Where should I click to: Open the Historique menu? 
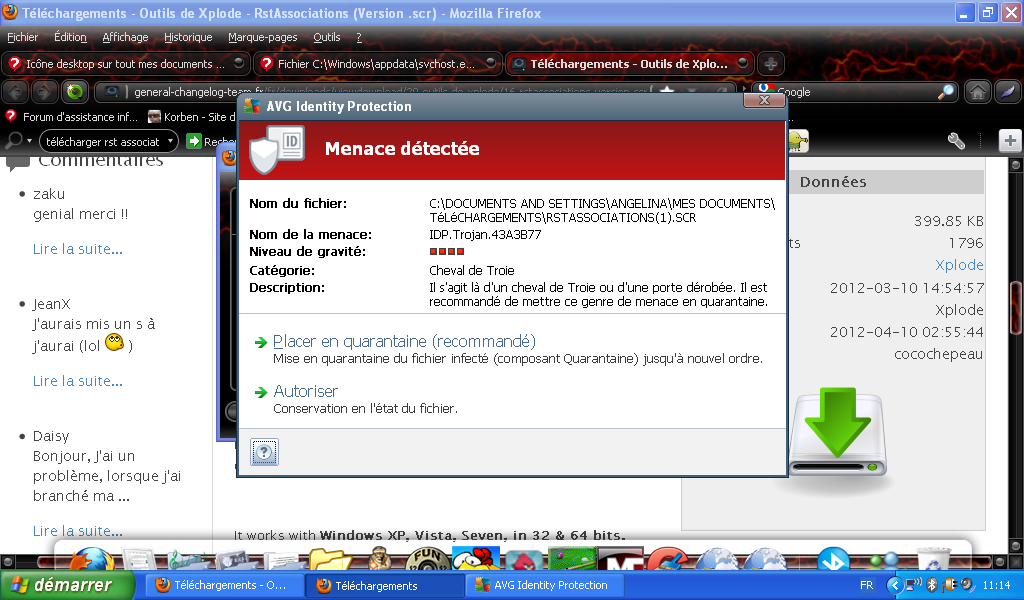(188, 37)
